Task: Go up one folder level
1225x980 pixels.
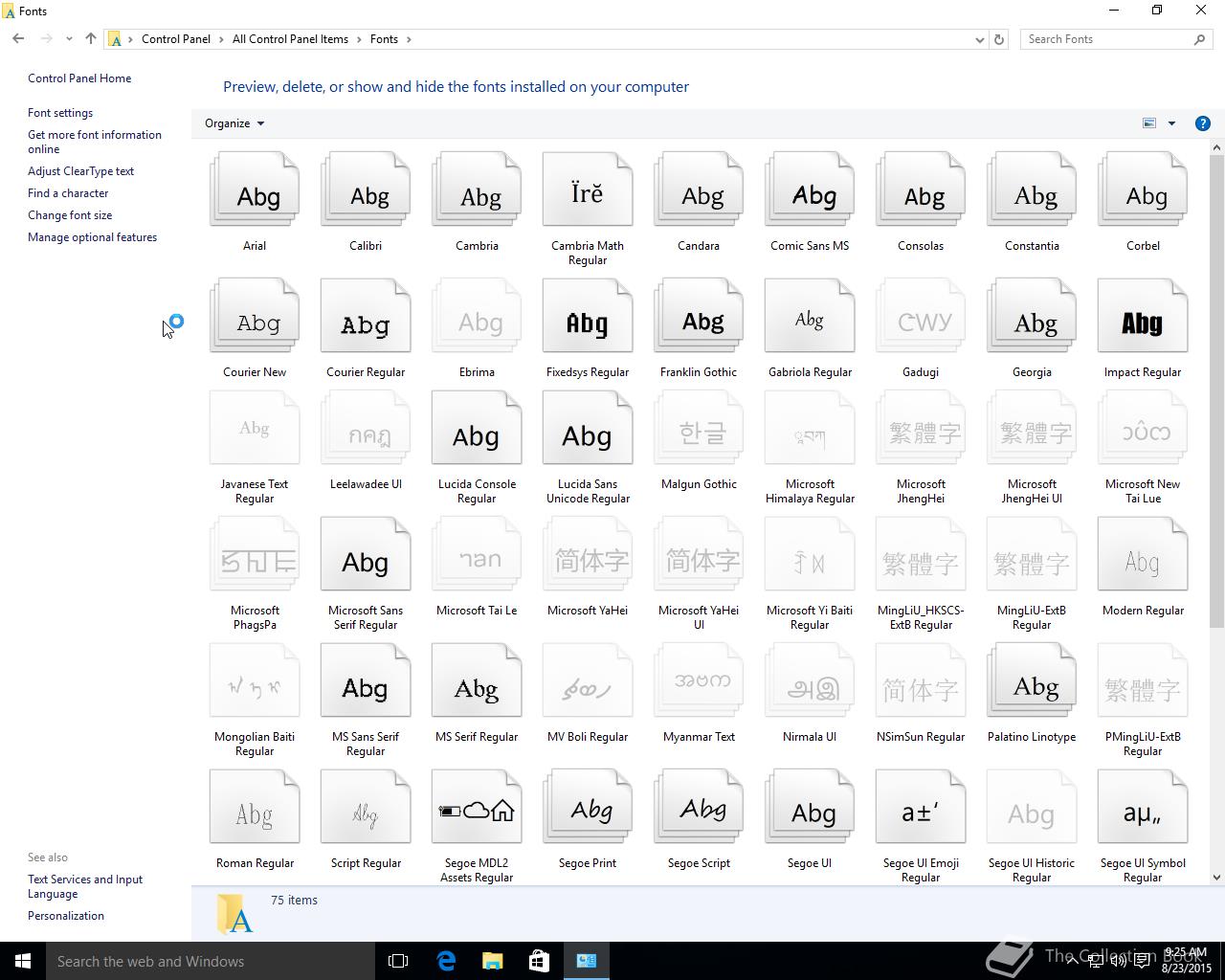Action: (x=91, y=39)
